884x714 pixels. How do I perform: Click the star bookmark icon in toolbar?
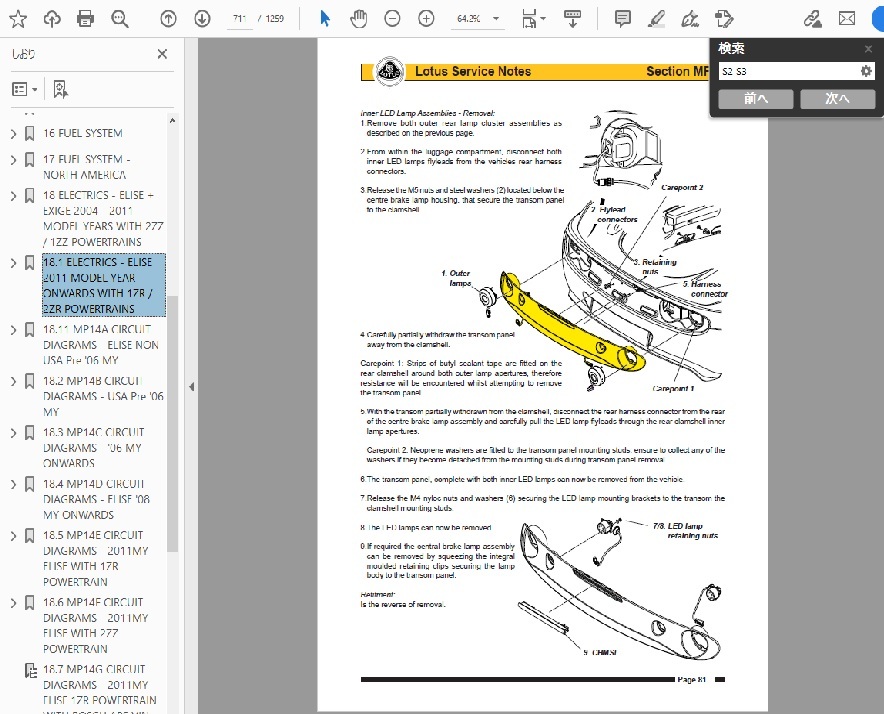click(18, 19)
